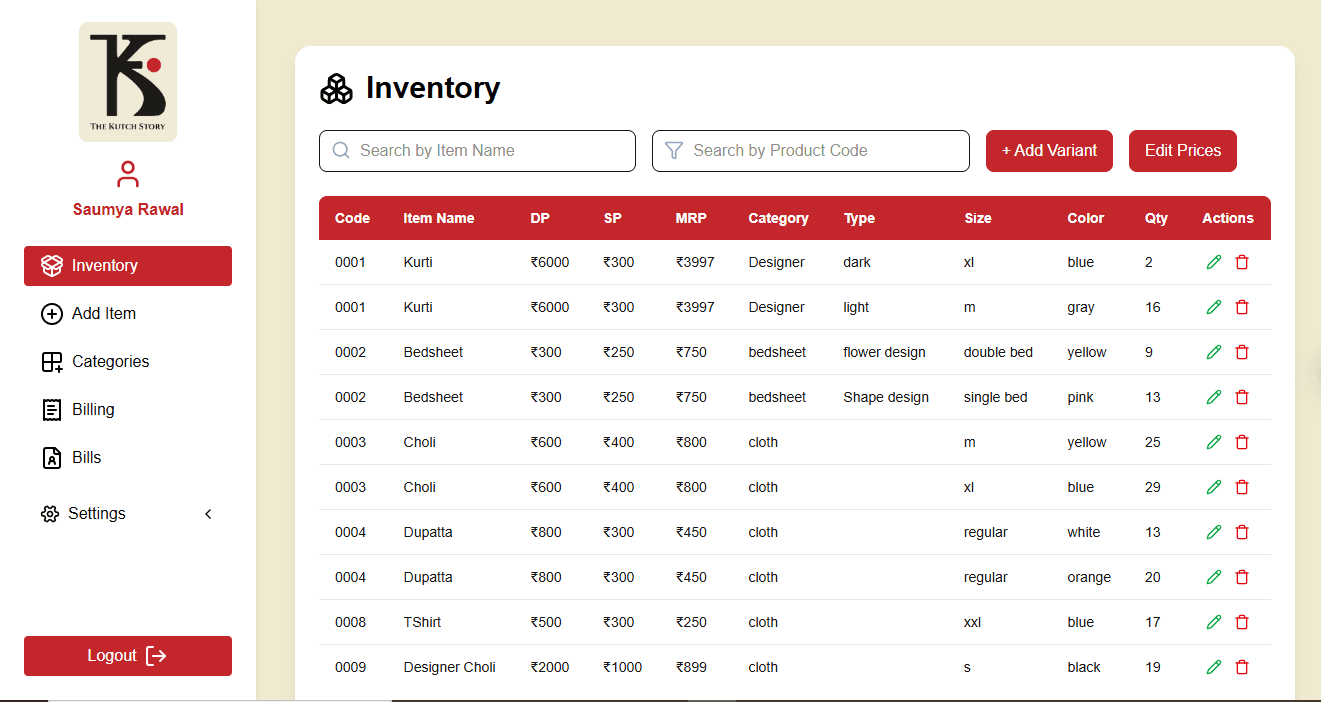This screenshot has height=702, width=1321.
Task: Click the Code column header
Action: coord(352,218)
